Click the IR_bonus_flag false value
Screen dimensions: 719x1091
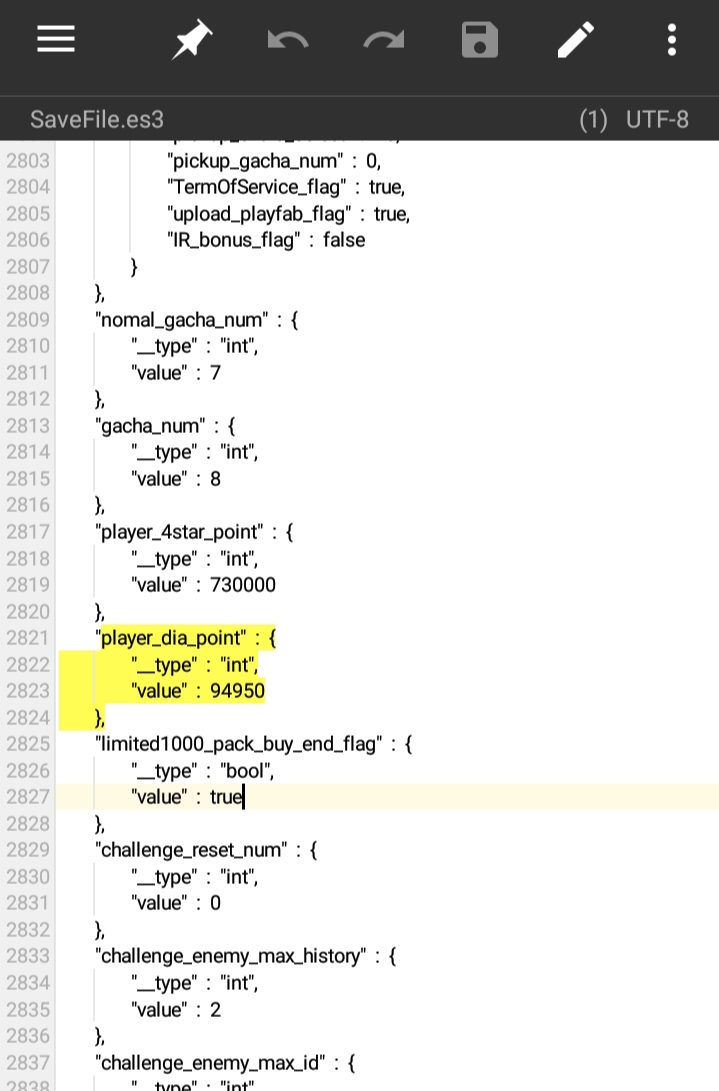tap(343, 240)
